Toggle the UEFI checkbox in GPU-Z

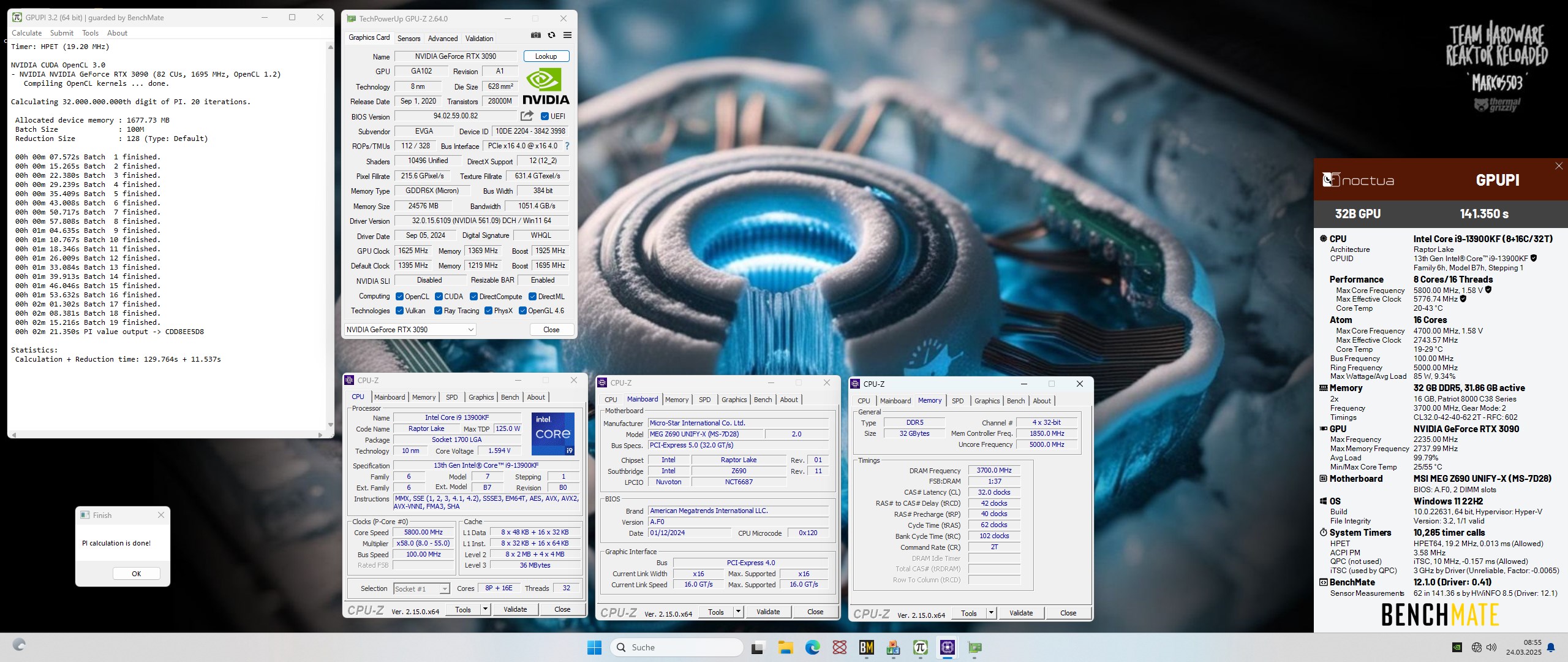click(x=545, y=116)
